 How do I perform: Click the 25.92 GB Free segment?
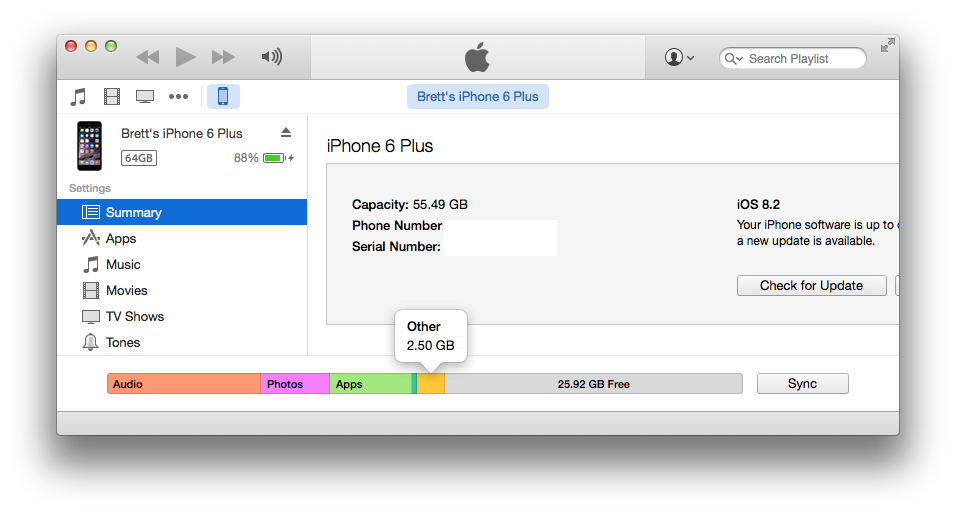tap(593, 384)
